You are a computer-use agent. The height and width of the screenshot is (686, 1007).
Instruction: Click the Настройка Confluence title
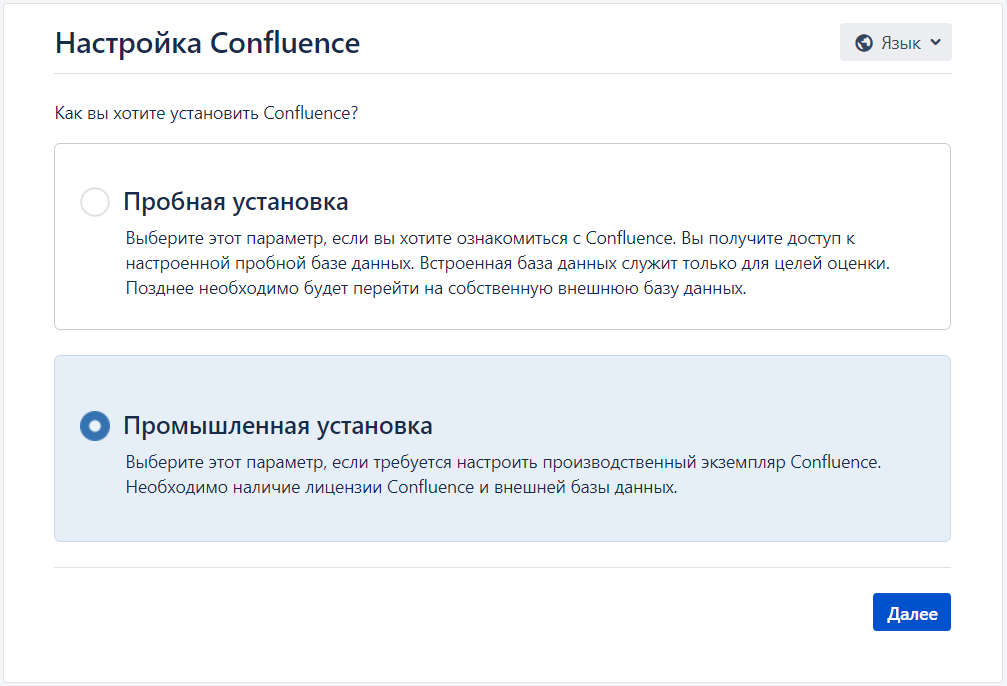(207, 43)
